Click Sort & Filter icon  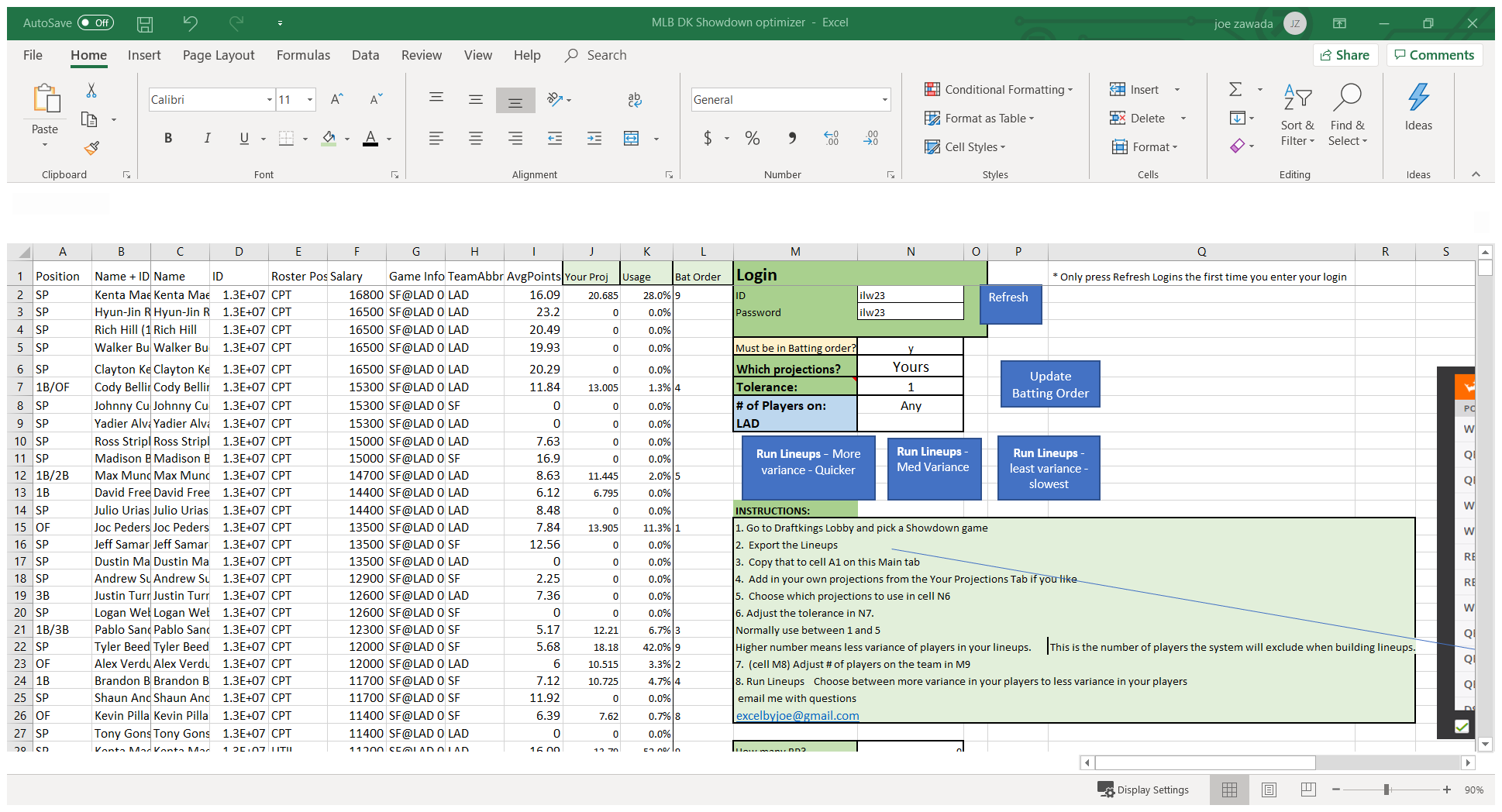(x=1297, y=97)
